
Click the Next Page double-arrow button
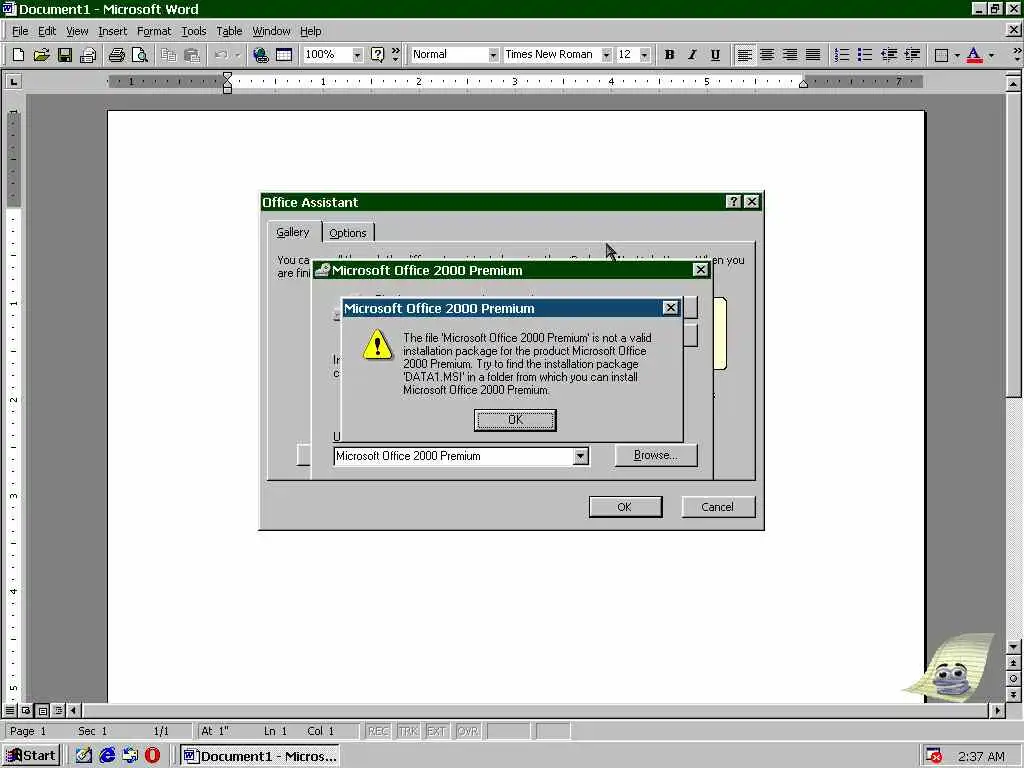[x=1013, y=695]
